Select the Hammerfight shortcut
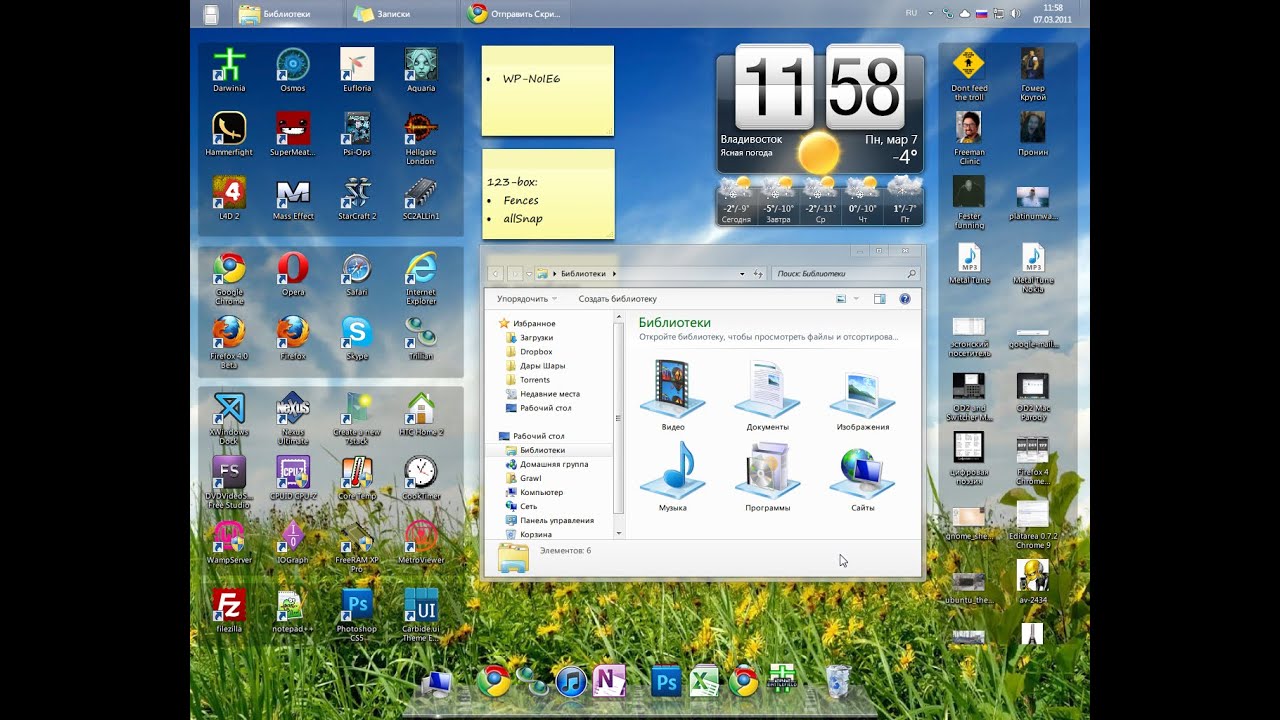Screen dimensions: 1280x720 click(x=229, y=134)
